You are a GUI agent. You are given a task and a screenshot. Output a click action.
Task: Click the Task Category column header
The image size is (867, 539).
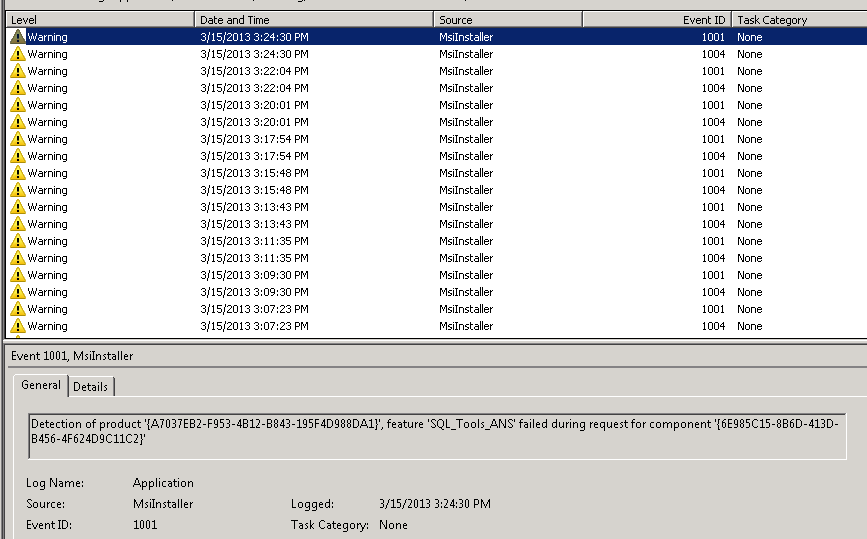(798, 20)
